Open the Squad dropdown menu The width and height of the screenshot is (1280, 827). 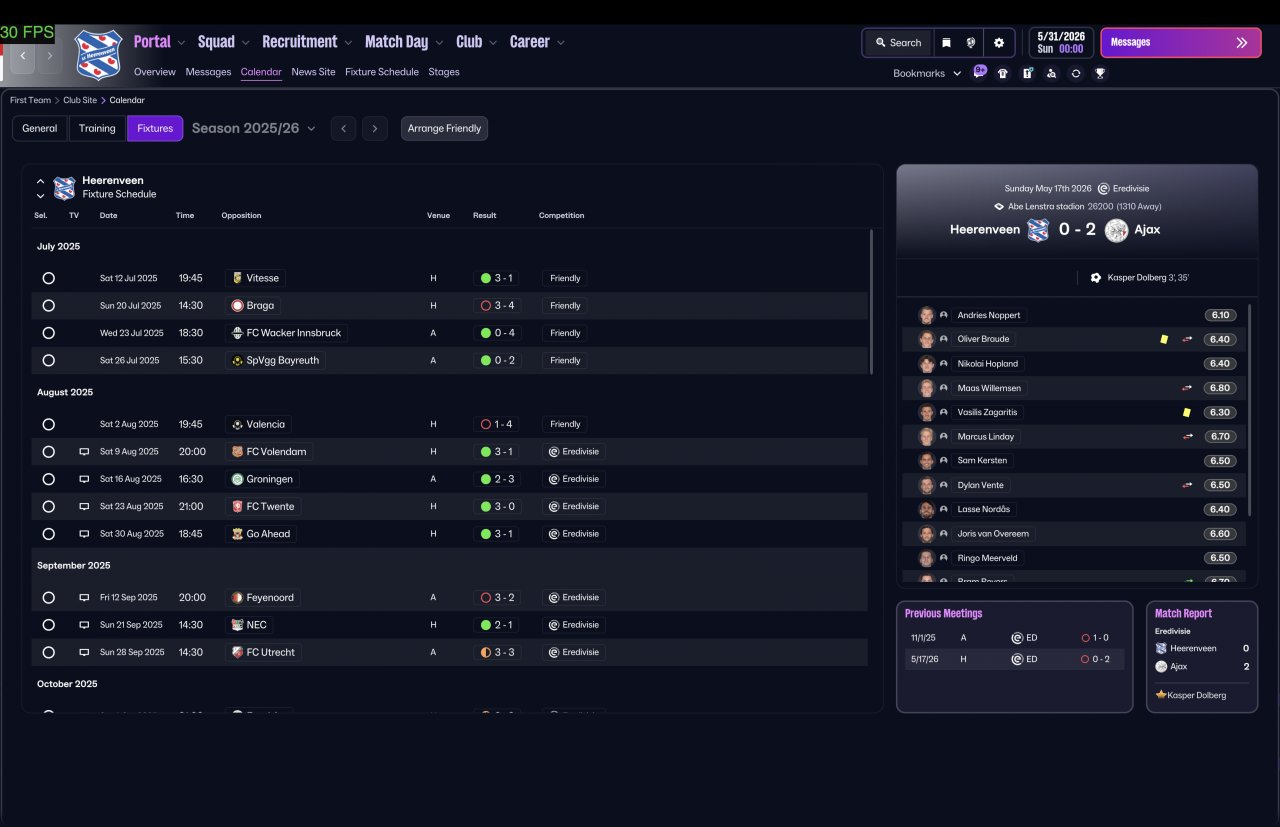click(223, 42)
